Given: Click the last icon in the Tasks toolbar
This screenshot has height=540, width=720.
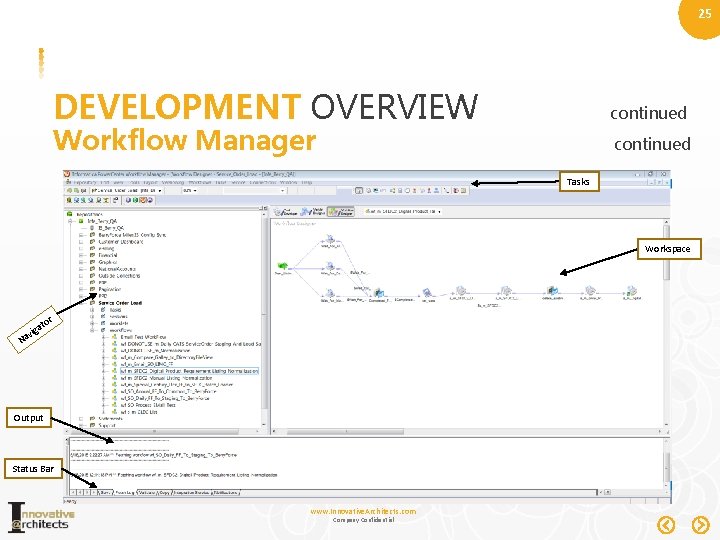Looking at the screenshot, I should pos(463,190).
